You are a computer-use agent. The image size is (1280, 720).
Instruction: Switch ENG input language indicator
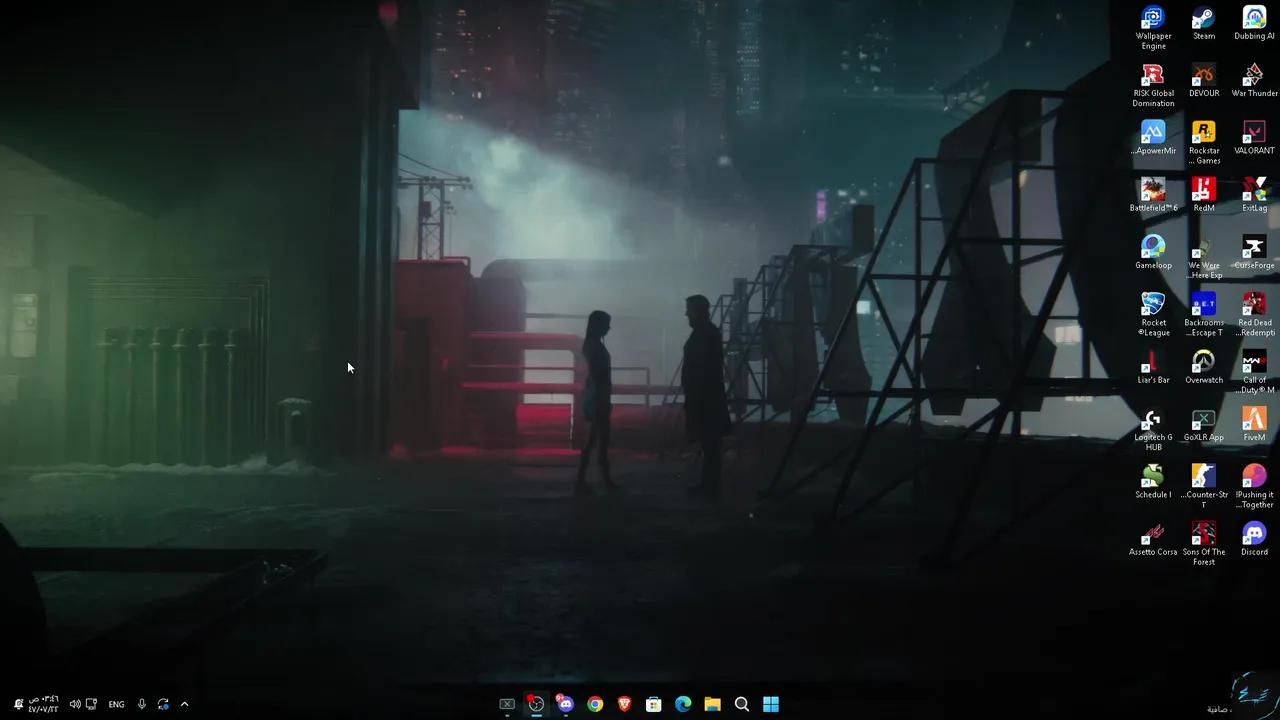[117, 704]
